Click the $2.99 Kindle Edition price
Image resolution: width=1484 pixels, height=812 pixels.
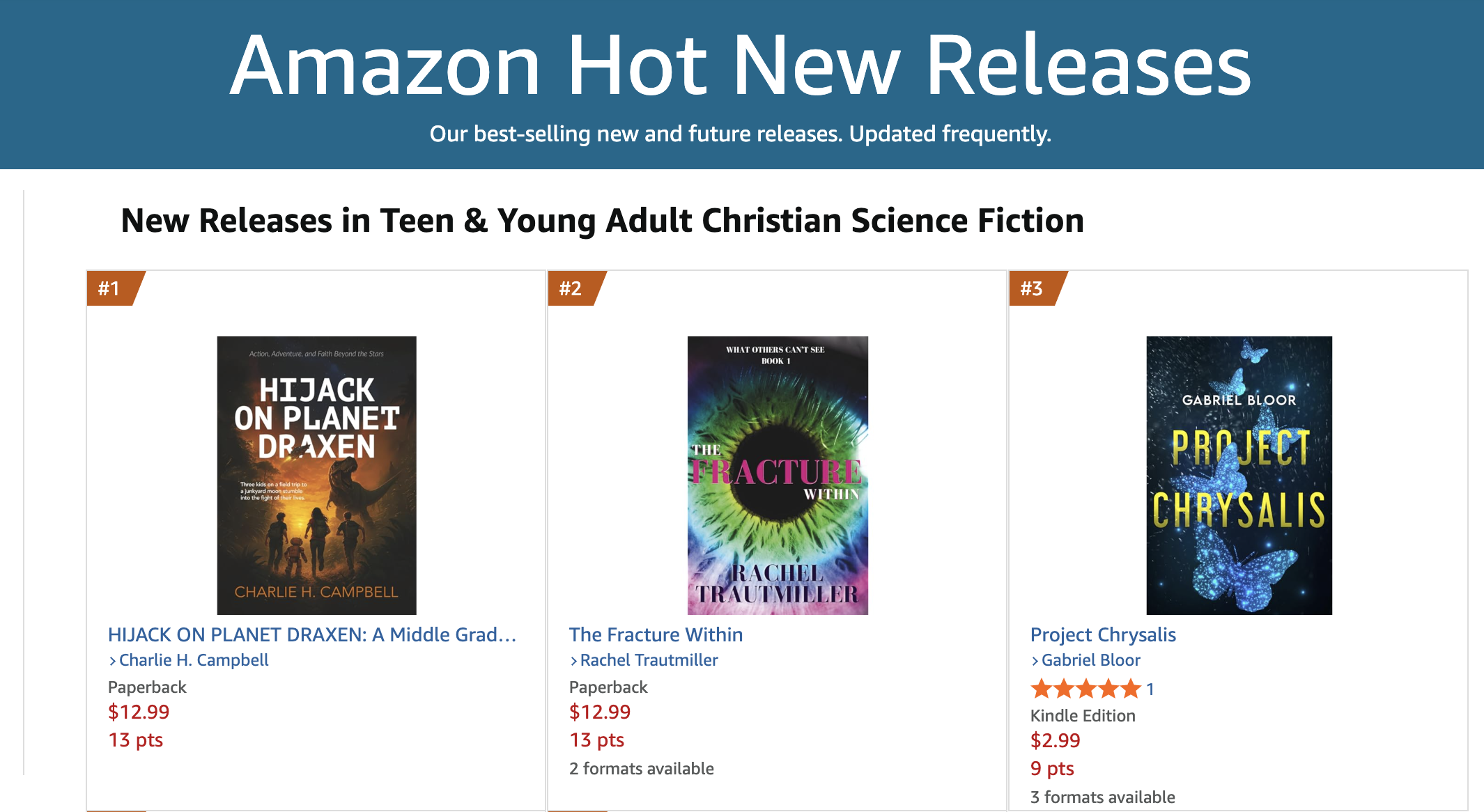[x=1055, y=740]
